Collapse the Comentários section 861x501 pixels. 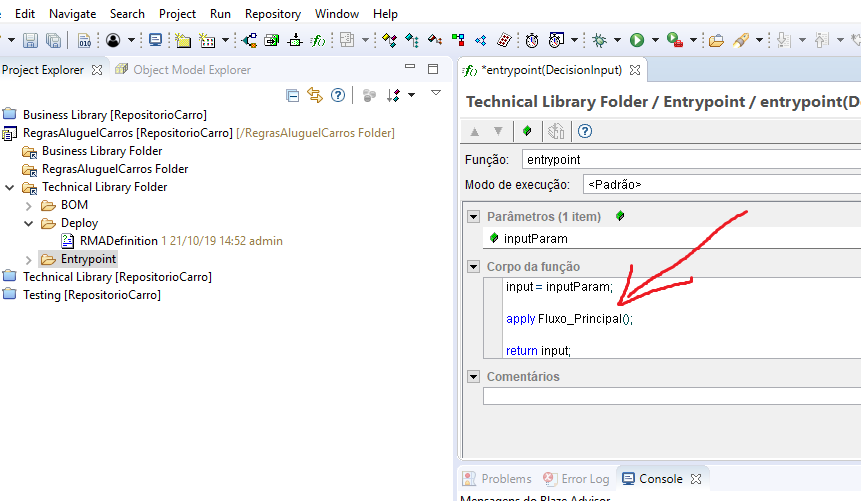[473, 376]
